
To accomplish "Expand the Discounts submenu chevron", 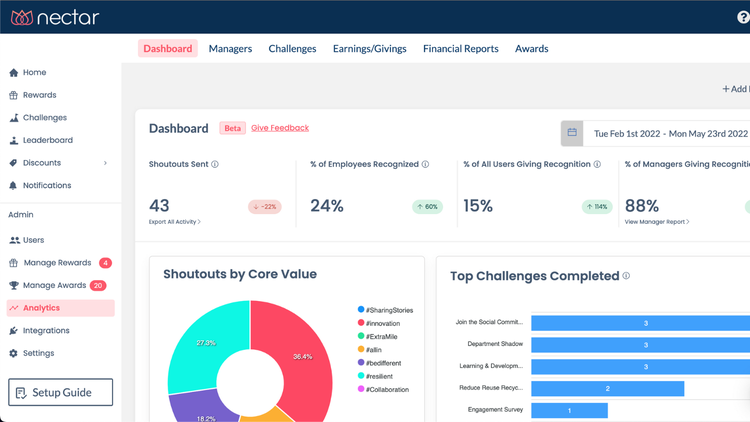I will [x=105, y=163].
